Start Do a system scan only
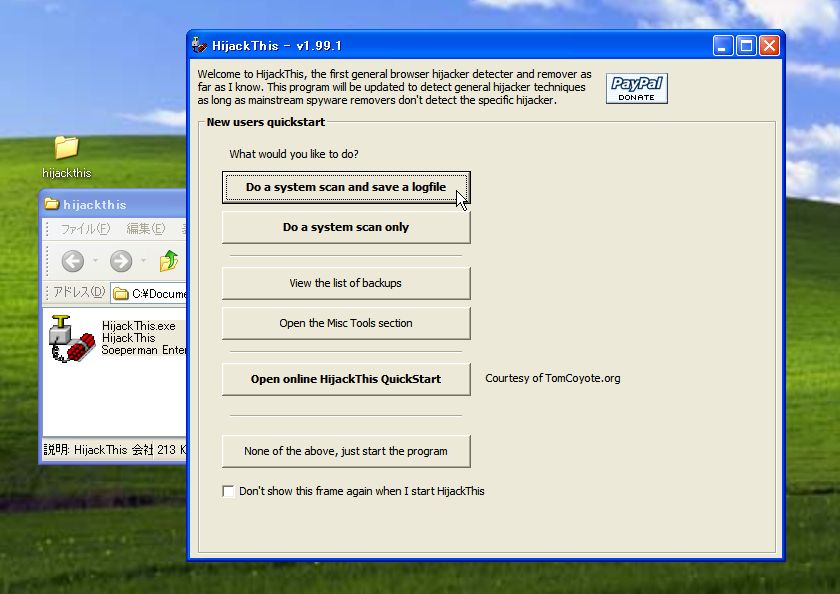840x594 pixels. (x=346, y=227)
